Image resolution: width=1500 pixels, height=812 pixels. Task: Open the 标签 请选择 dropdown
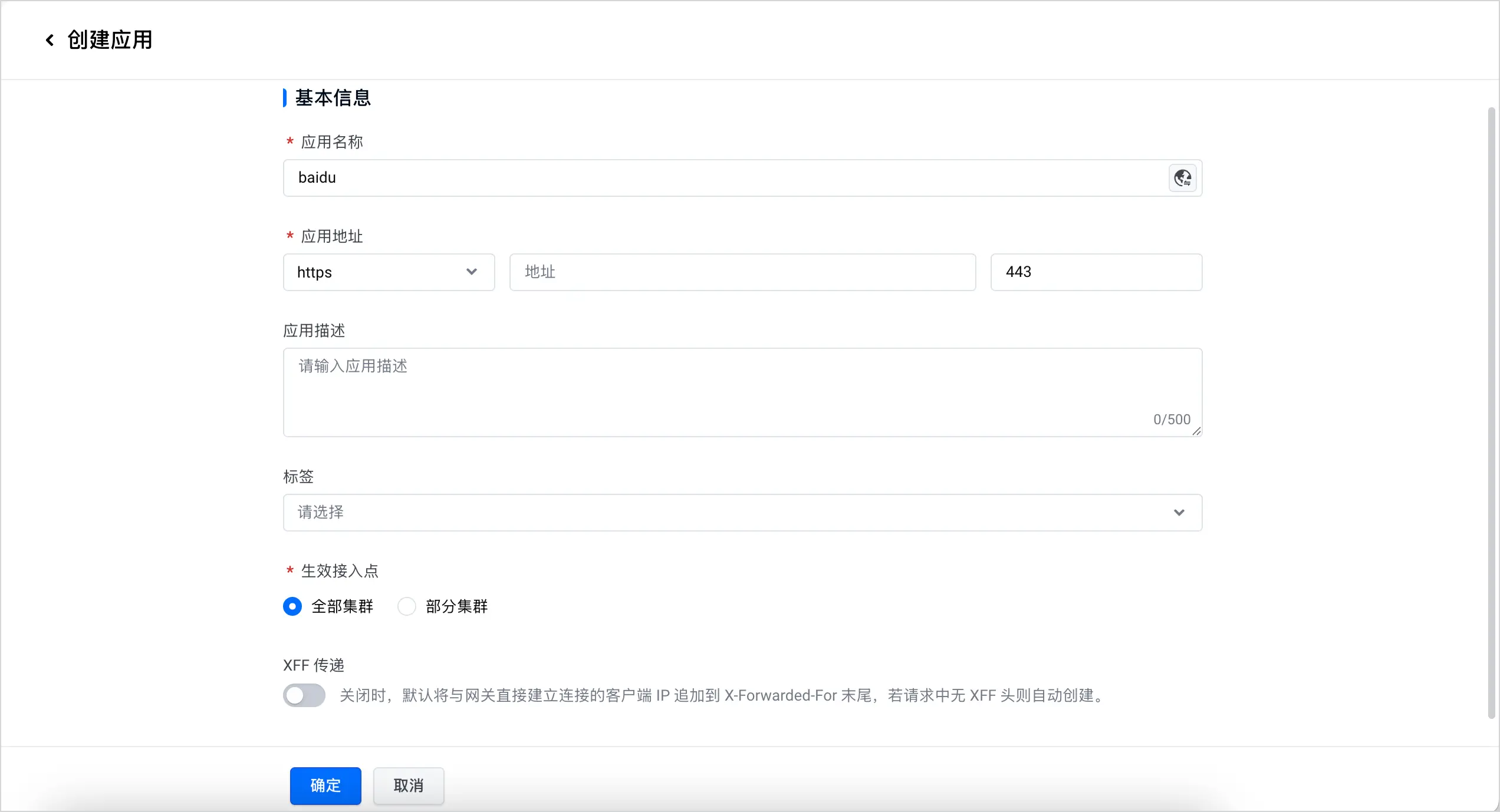tap(742, 513)
